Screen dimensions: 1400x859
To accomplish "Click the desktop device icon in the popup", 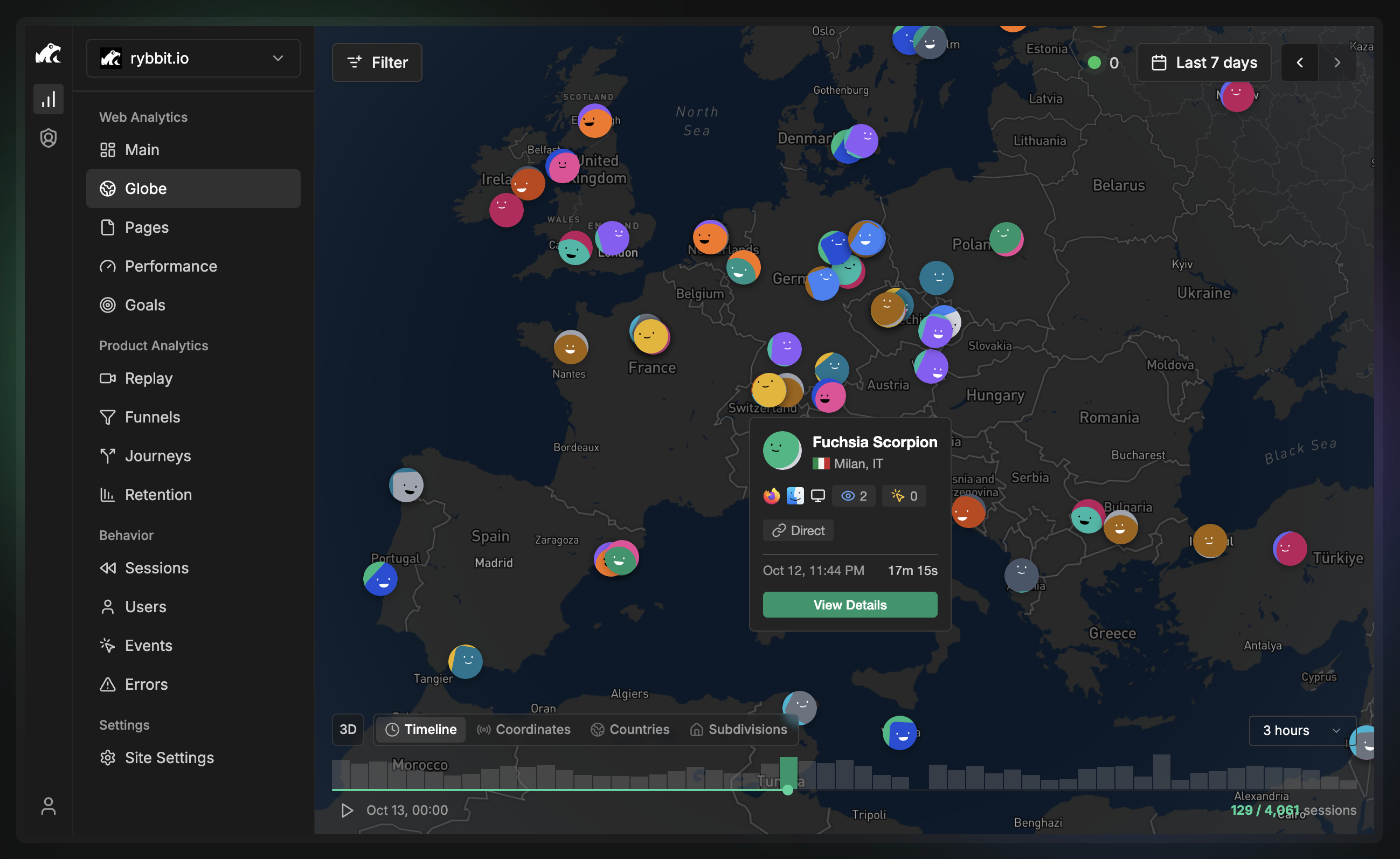I will 818,496.
